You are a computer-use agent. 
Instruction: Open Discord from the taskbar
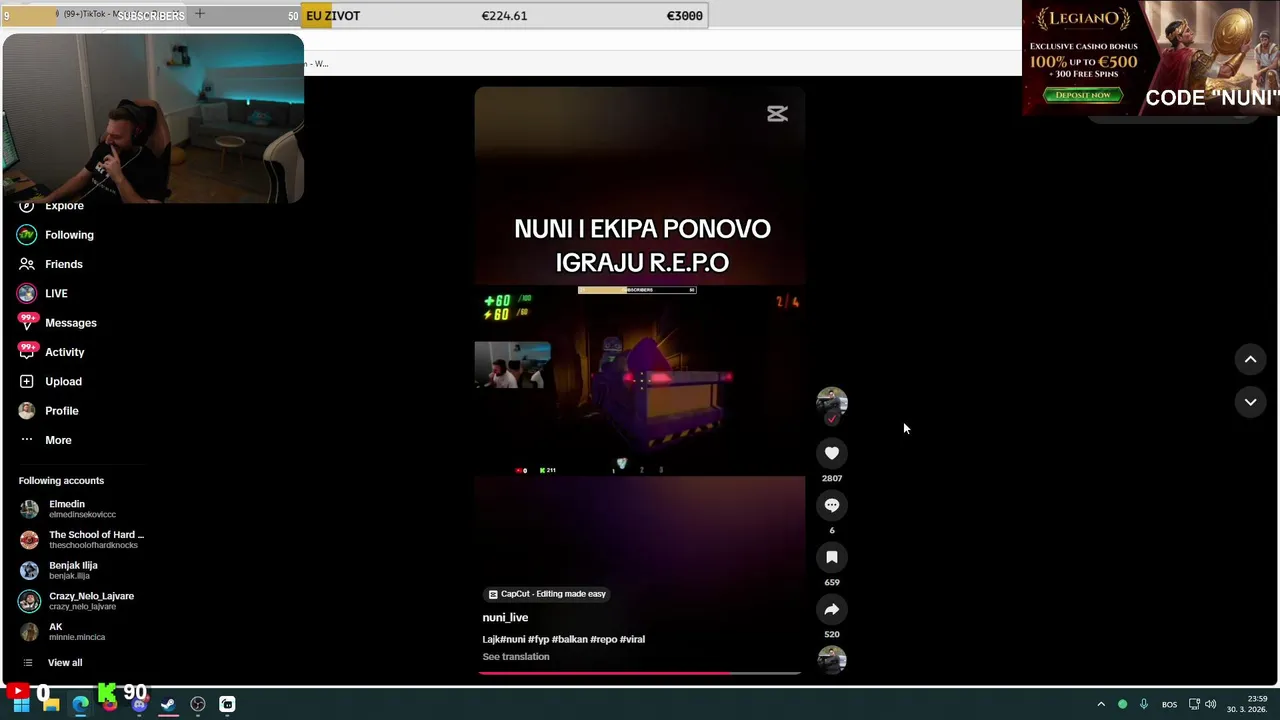point(139,704)
